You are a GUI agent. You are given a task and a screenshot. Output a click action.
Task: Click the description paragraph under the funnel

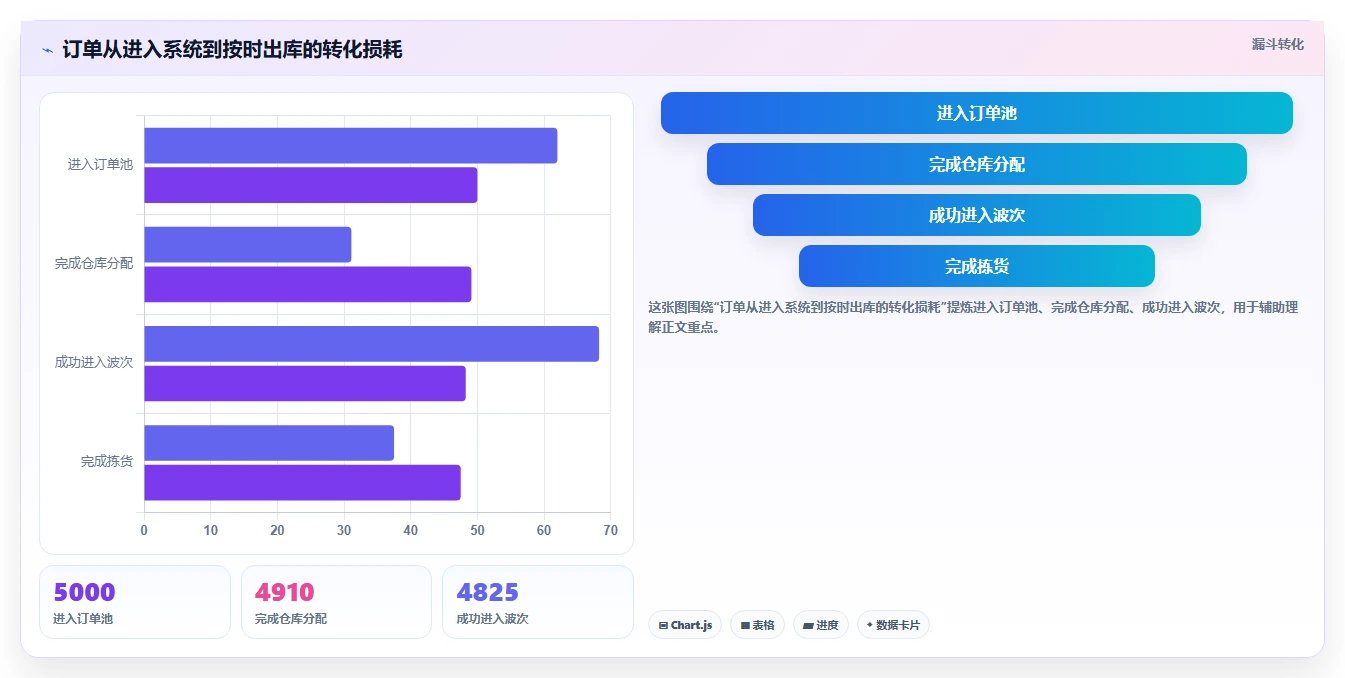pyautogui.click(x=973, y=317)
